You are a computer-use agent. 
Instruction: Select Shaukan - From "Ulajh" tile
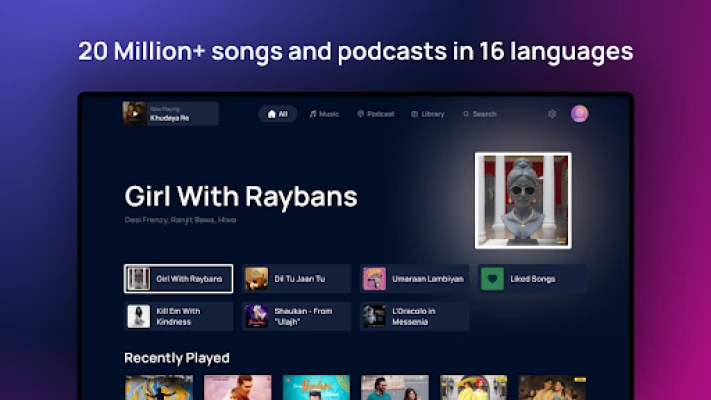pyautogui.click(x=296, y=316)
